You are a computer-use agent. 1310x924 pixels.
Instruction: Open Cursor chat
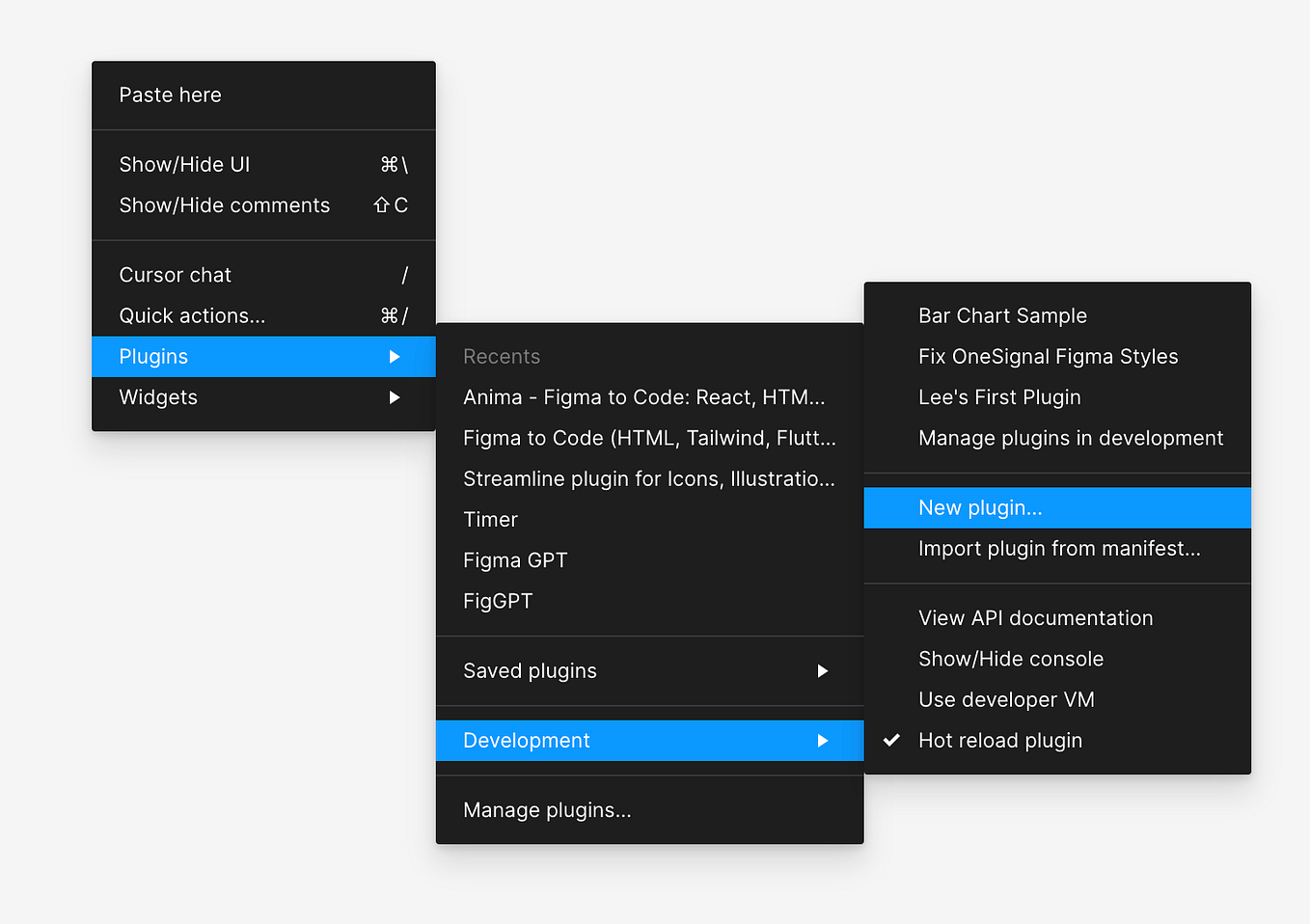(175, 274)
